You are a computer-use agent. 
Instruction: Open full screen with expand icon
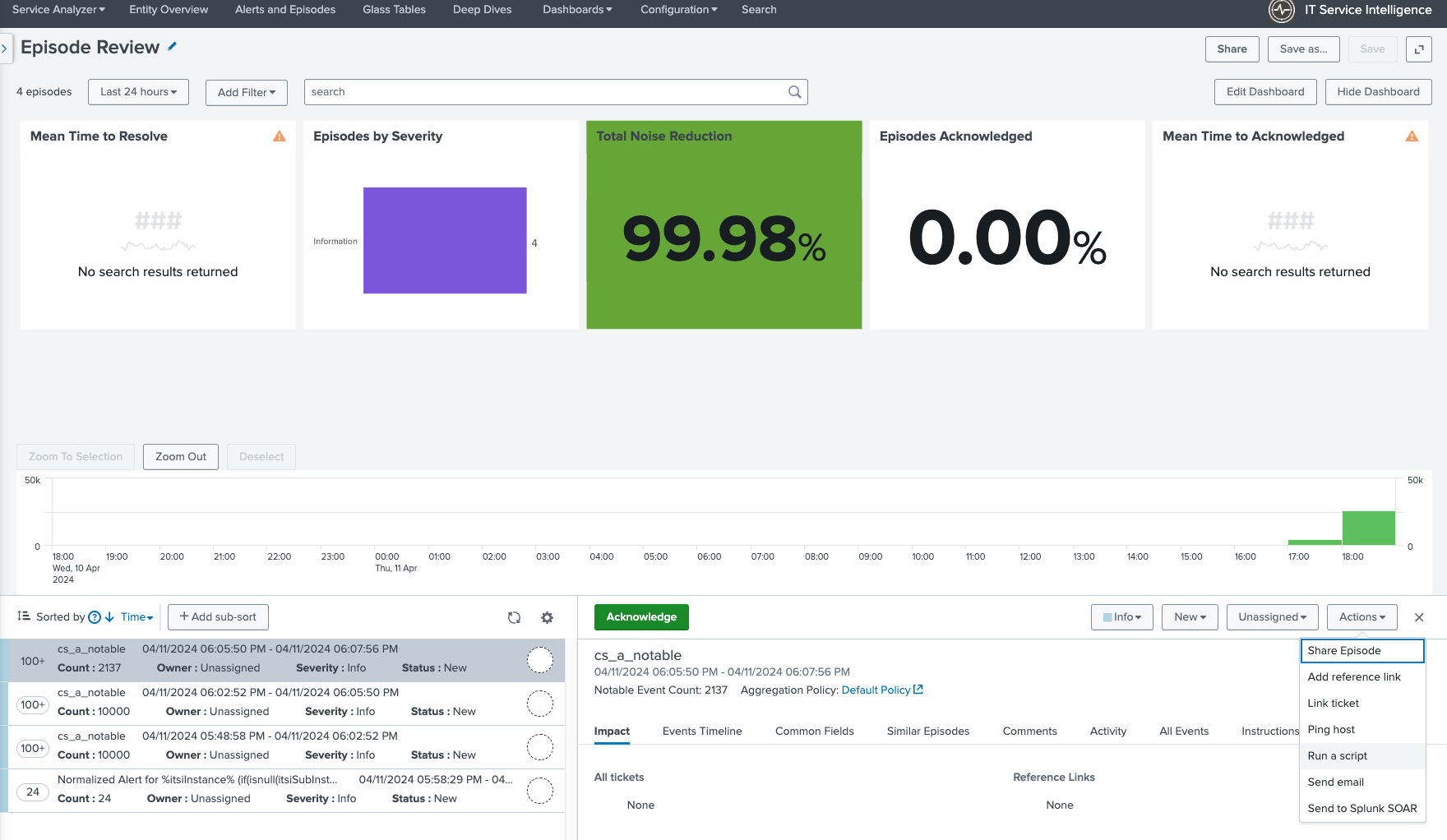[x=1419, y=49]
